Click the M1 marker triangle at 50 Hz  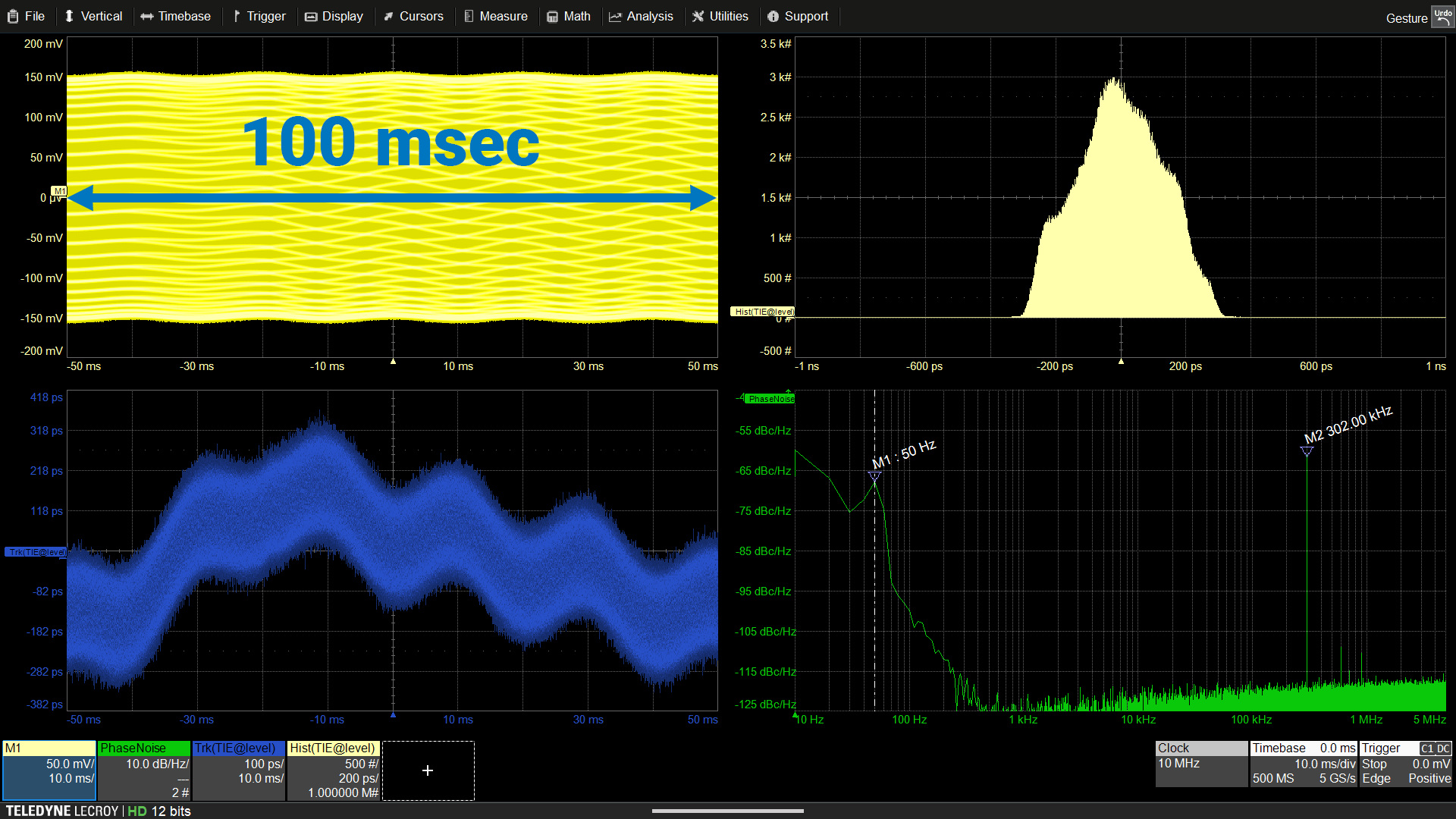[874, 477]
